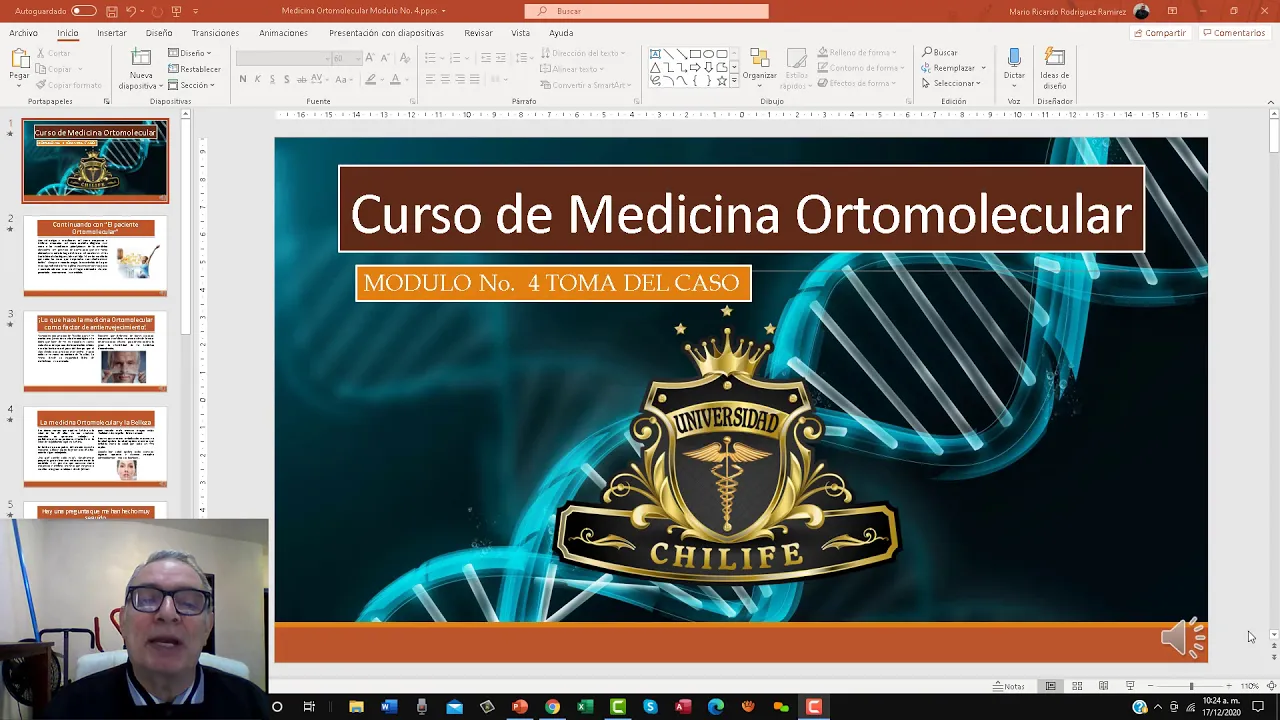Viewport: 1280px width, 720px height.
Task: Click the increase font size icon
Action: click(x=370, y=58)
